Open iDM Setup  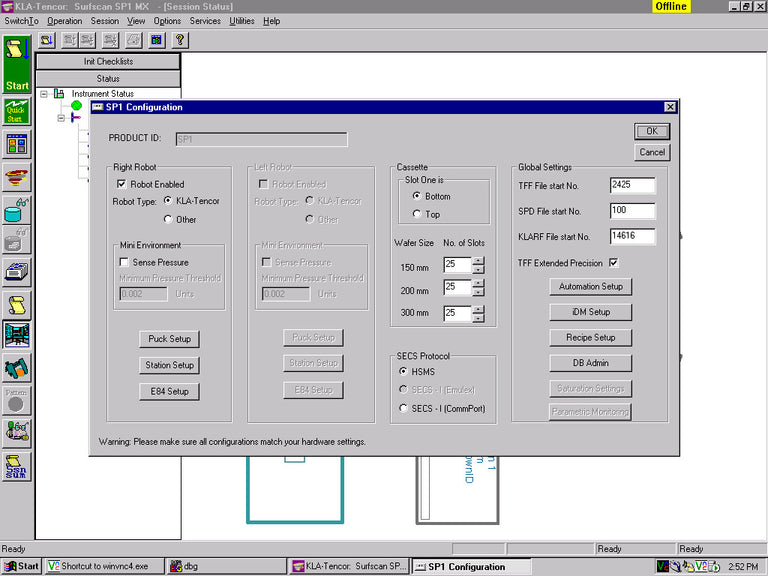pyautogui.click(x=591, y=312)
